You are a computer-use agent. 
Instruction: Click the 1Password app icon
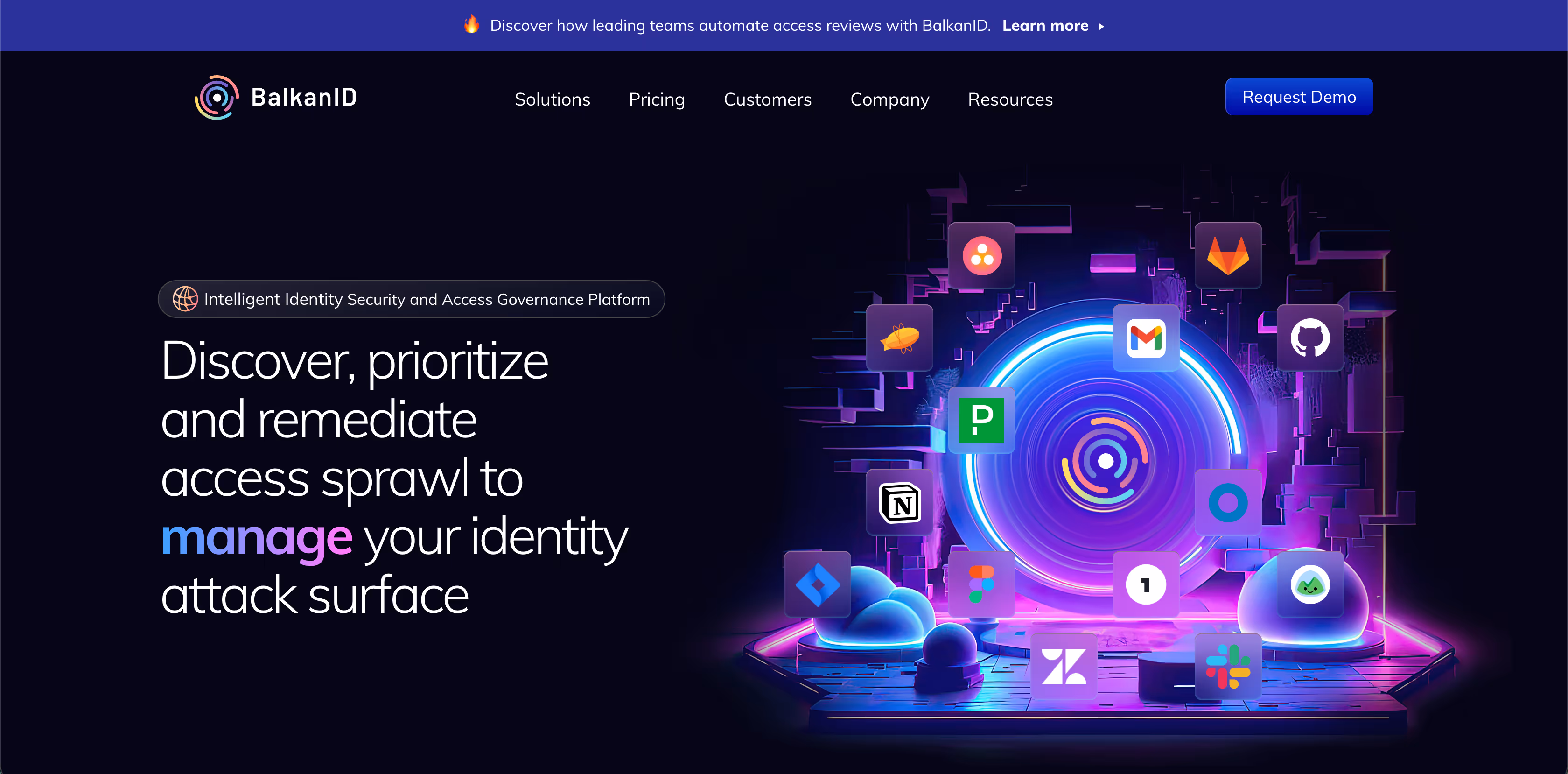[x=1146, y=584]
